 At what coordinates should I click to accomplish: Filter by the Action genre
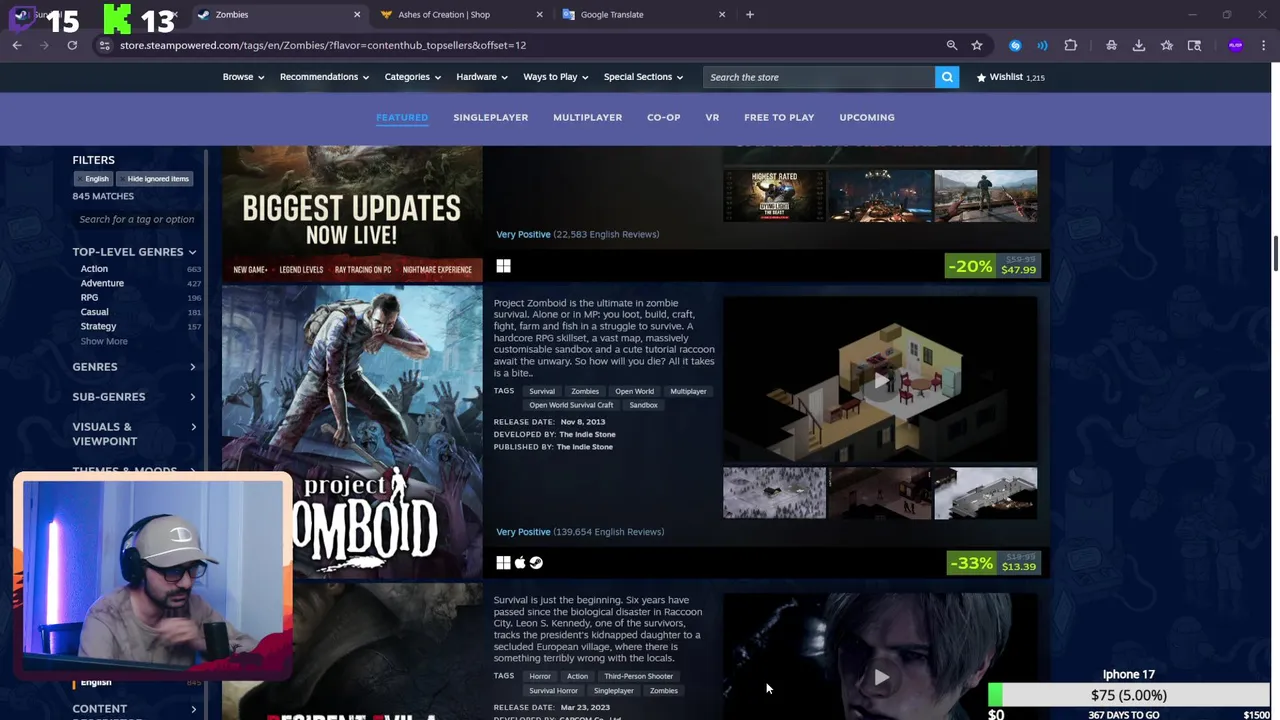[x=94, y=269]
